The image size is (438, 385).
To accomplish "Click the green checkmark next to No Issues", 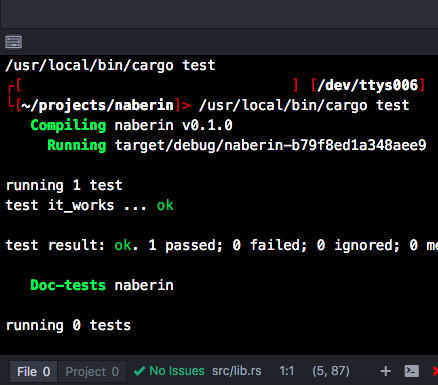I will pyautogui.click(x=139, y=371).
